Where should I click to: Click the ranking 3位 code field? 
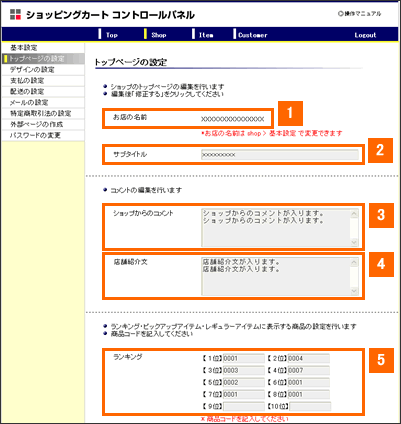[x=244, y=371]
